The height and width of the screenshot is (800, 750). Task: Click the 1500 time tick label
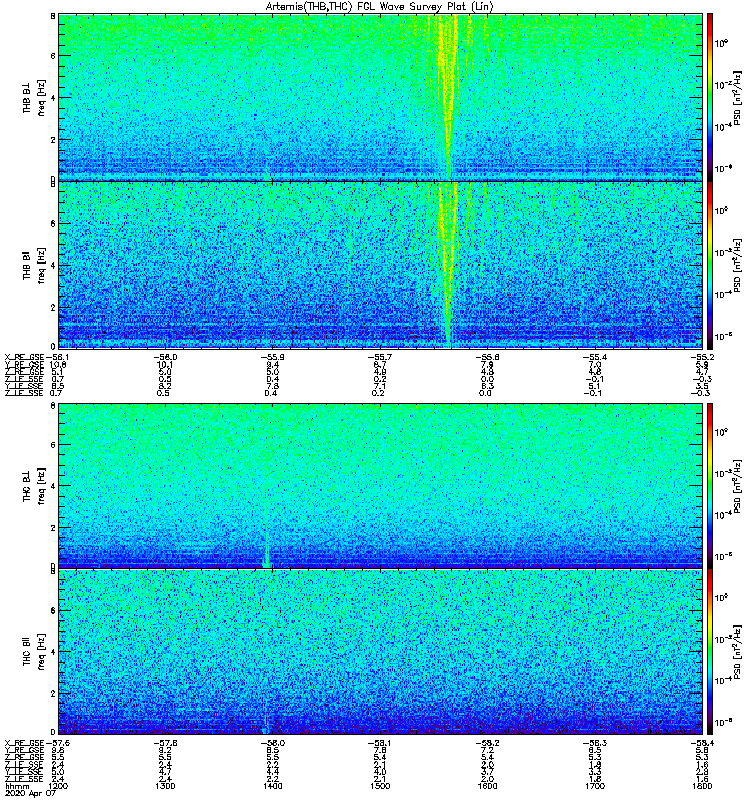(x=380, y=786)
